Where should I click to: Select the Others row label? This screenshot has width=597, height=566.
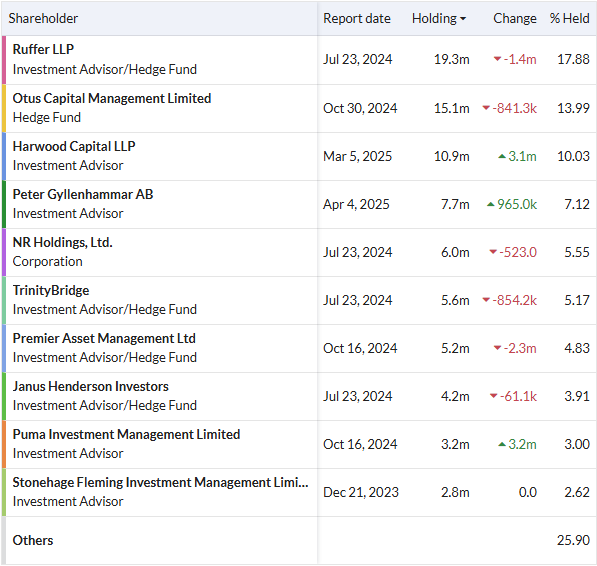[x=33, y=540]
